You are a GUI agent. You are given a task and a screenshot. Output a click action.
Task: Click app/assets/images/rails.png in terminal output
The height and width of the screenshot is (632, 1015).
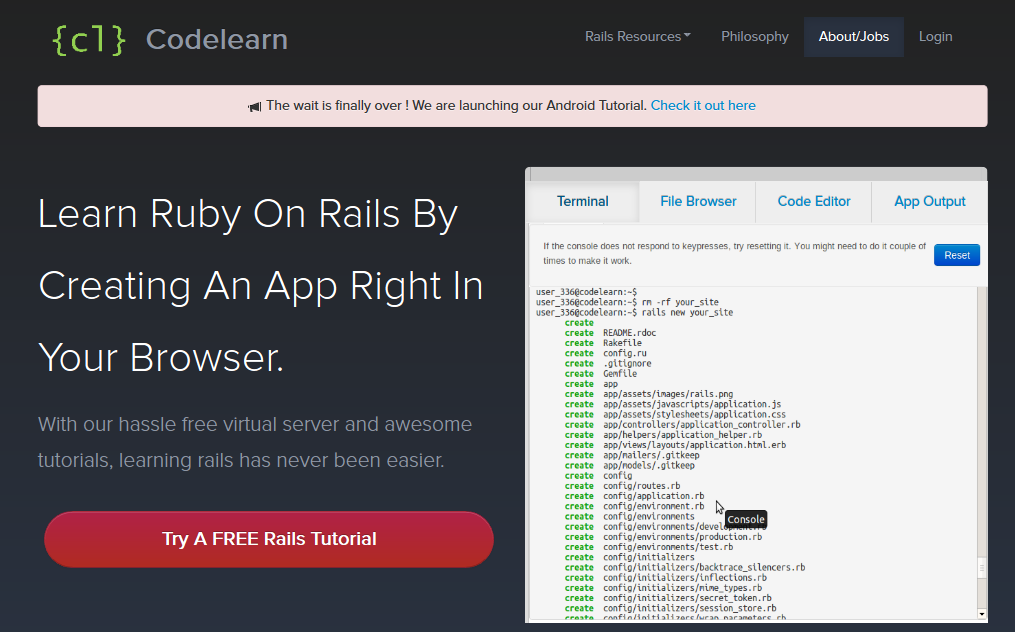point(668,394)
